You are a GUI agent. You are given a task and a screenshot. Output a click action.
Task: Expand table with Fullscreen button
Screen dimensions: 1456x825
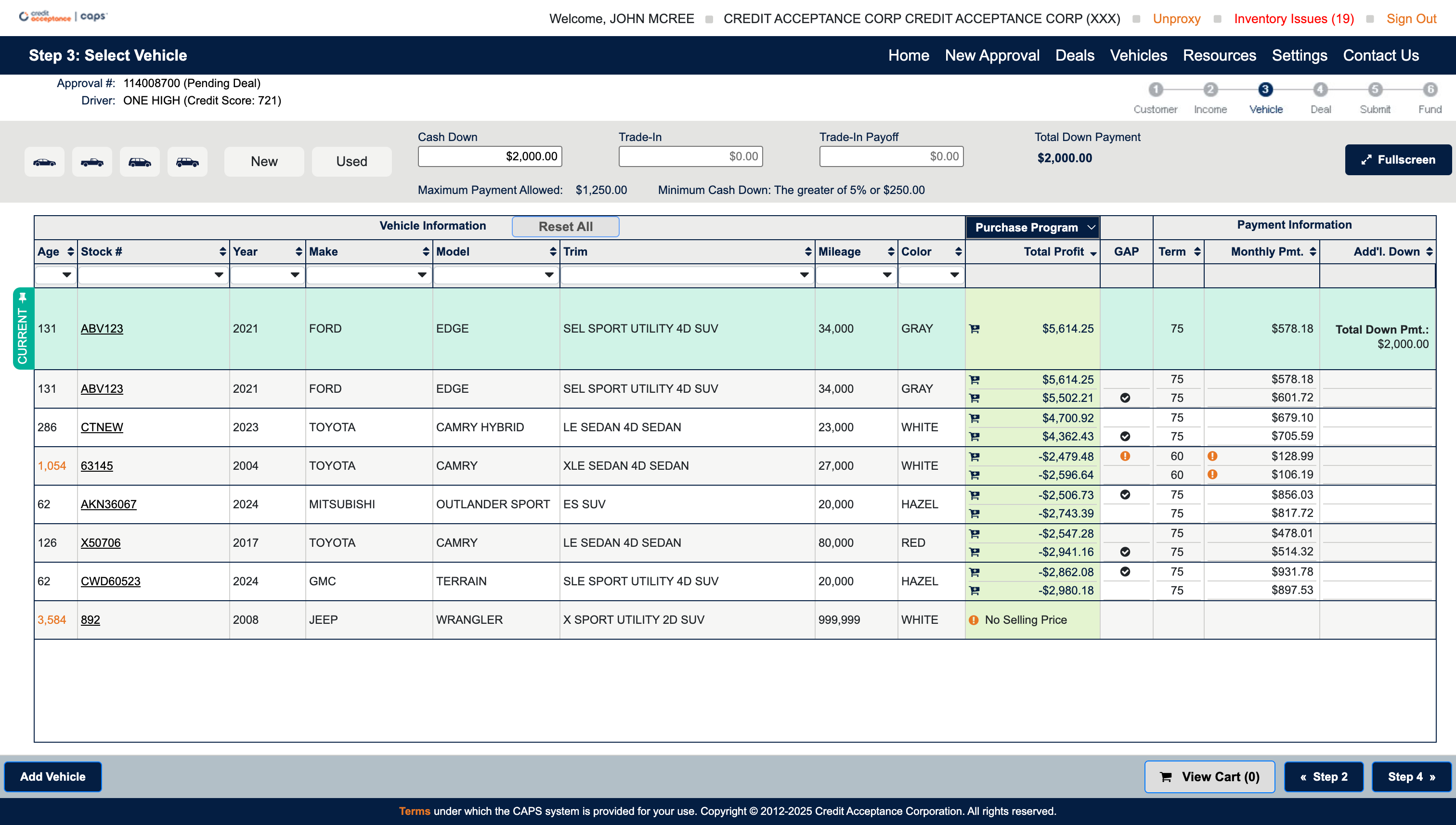tap(1398, 160)
